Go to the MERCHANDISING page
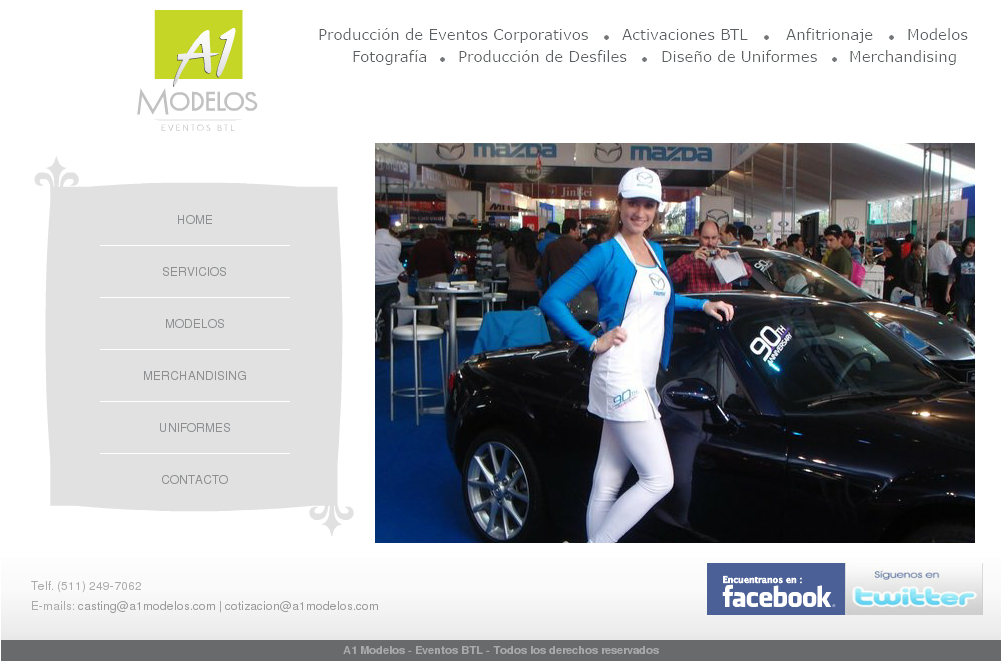 [x=194, y=375]
